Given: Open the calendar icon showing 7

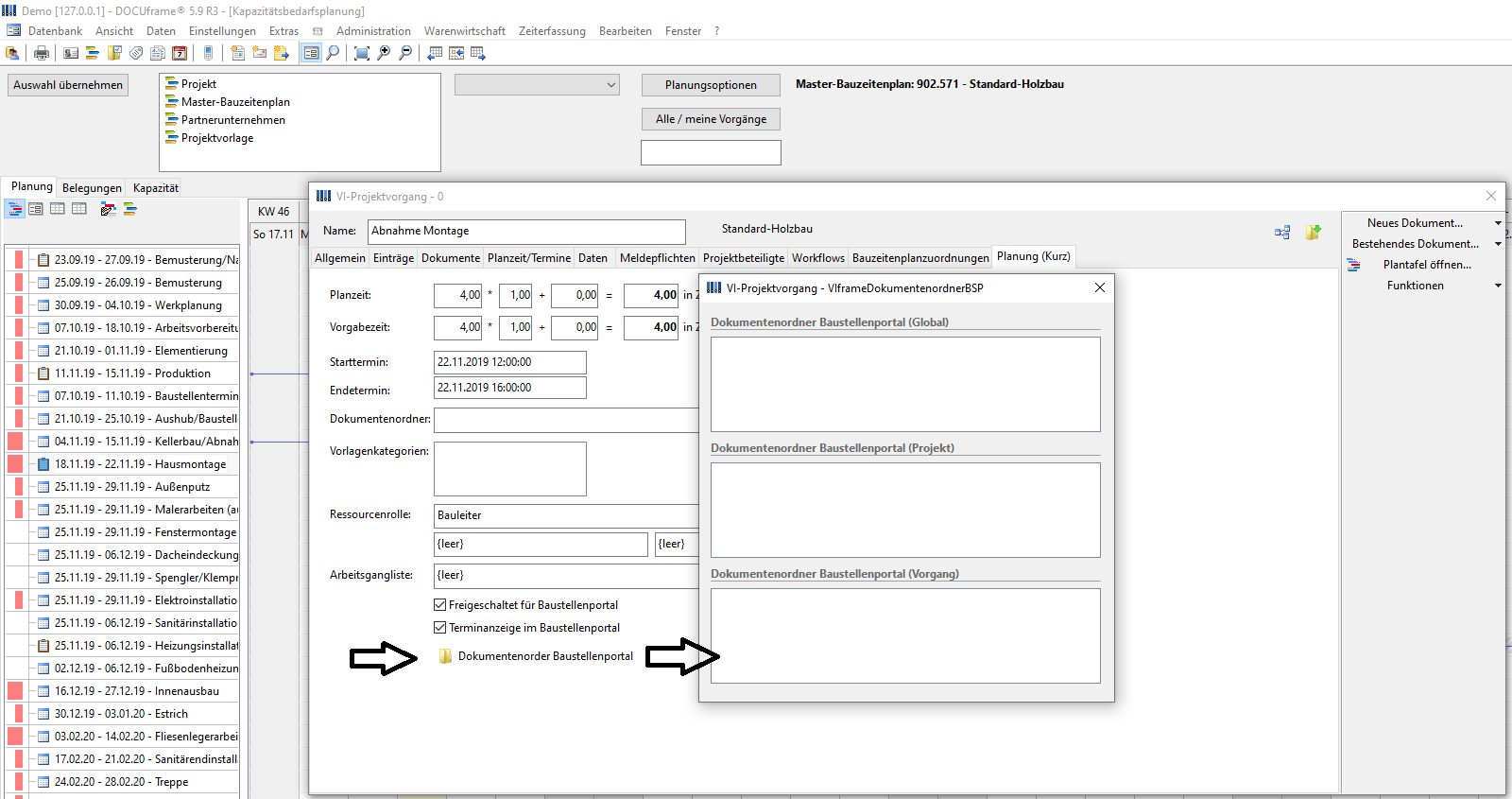Looking at the screenshot, I should point(180,53).
